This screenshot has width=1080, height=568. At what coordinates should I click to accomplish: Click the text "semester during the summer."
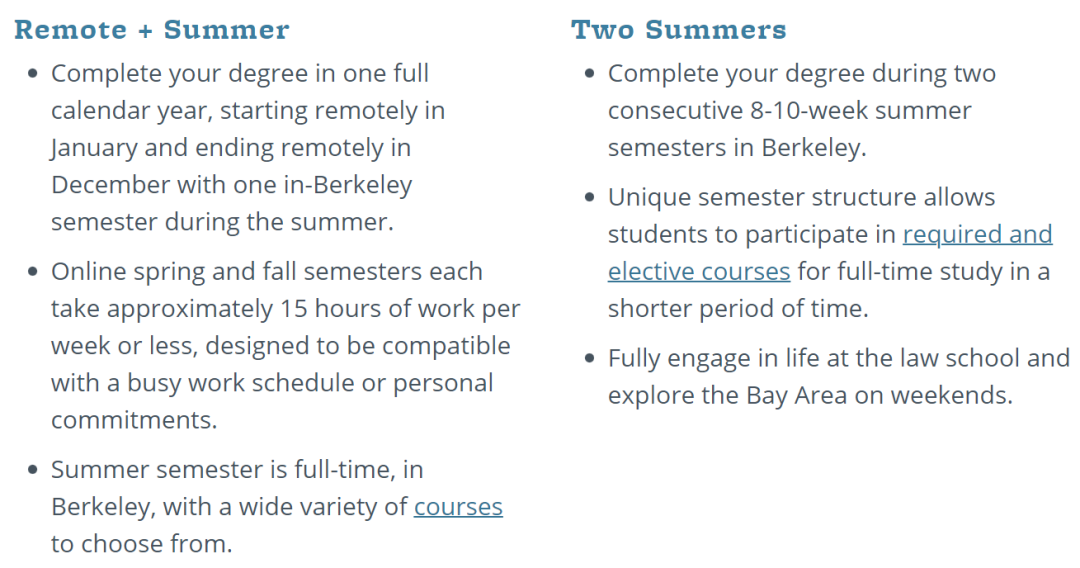tap(222, 222)
